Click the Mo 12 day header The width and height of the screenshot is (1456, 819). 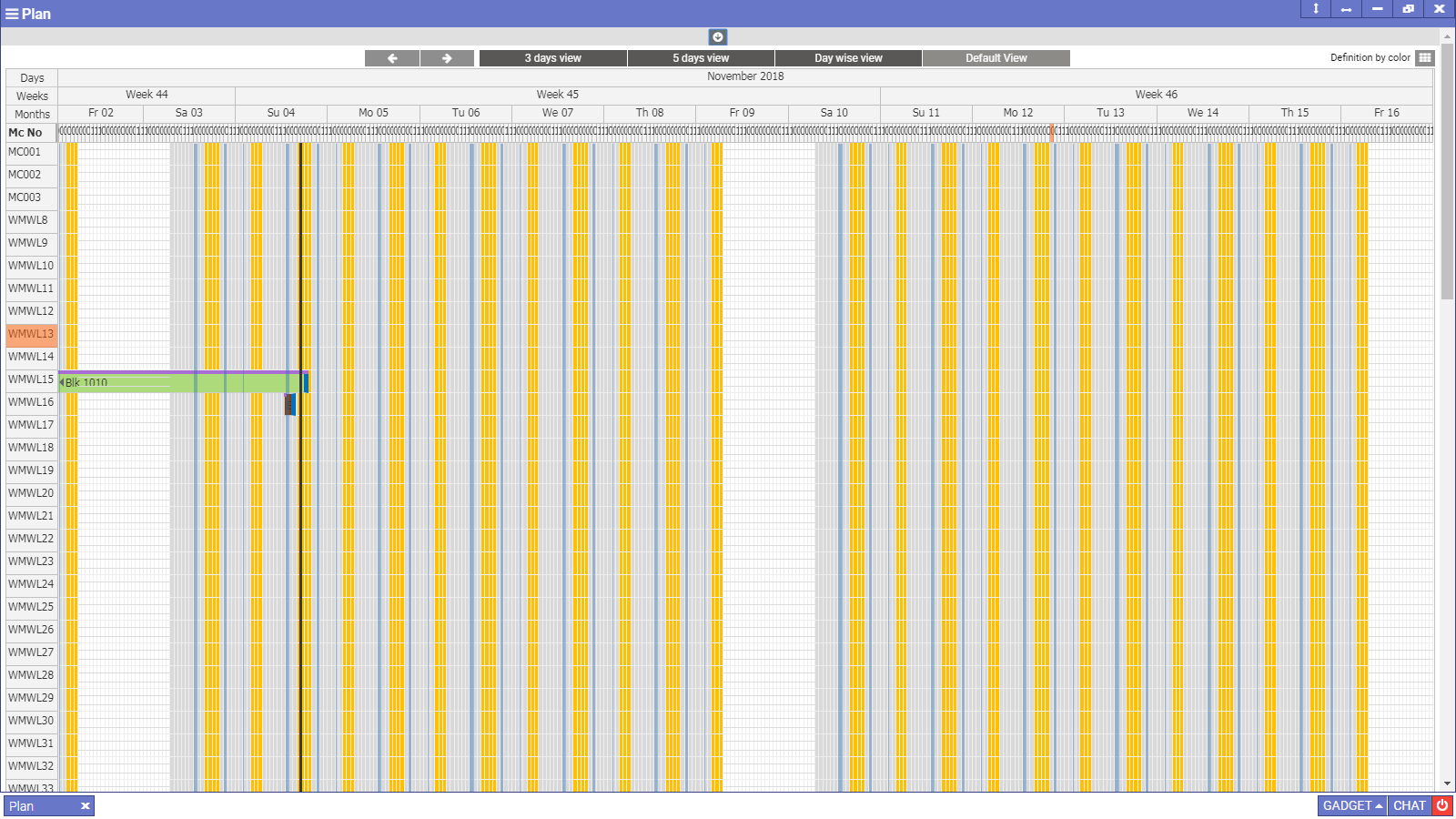tap(1018, 113)
